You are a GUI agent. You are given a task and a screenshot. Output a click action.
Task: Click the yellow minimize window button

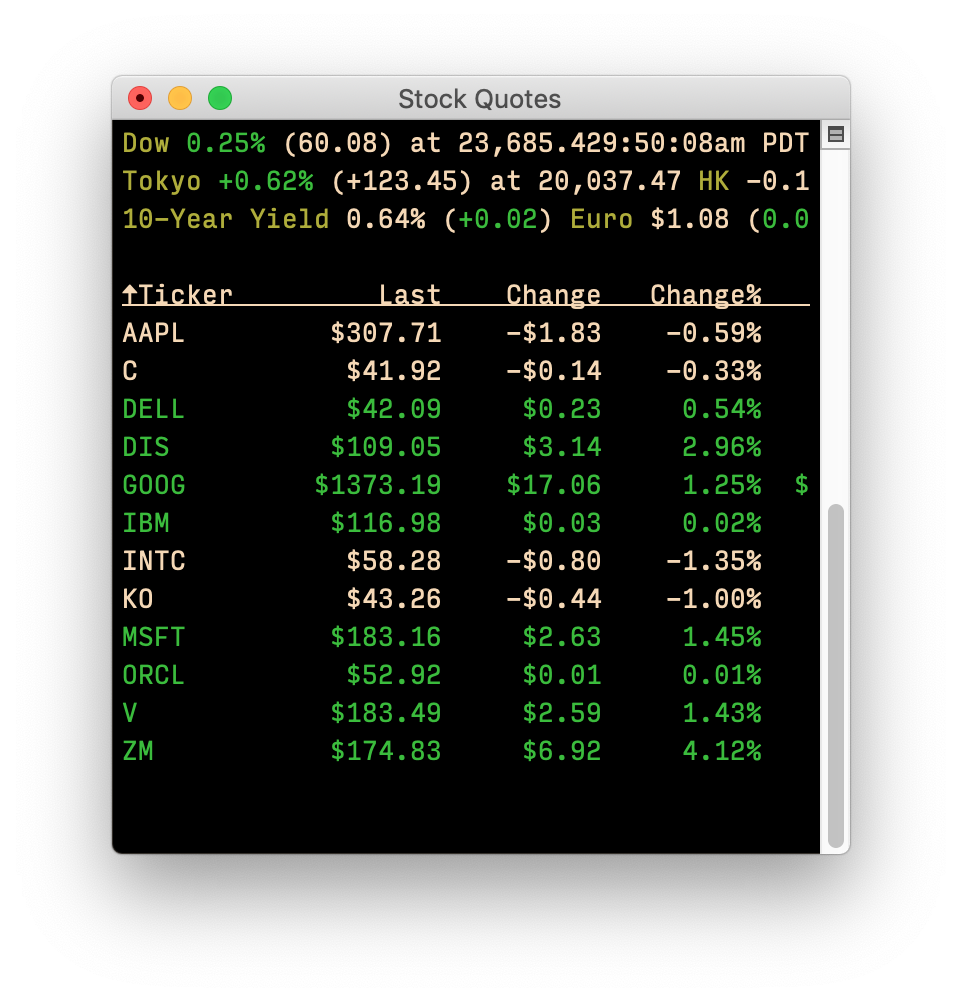point(180,98)
